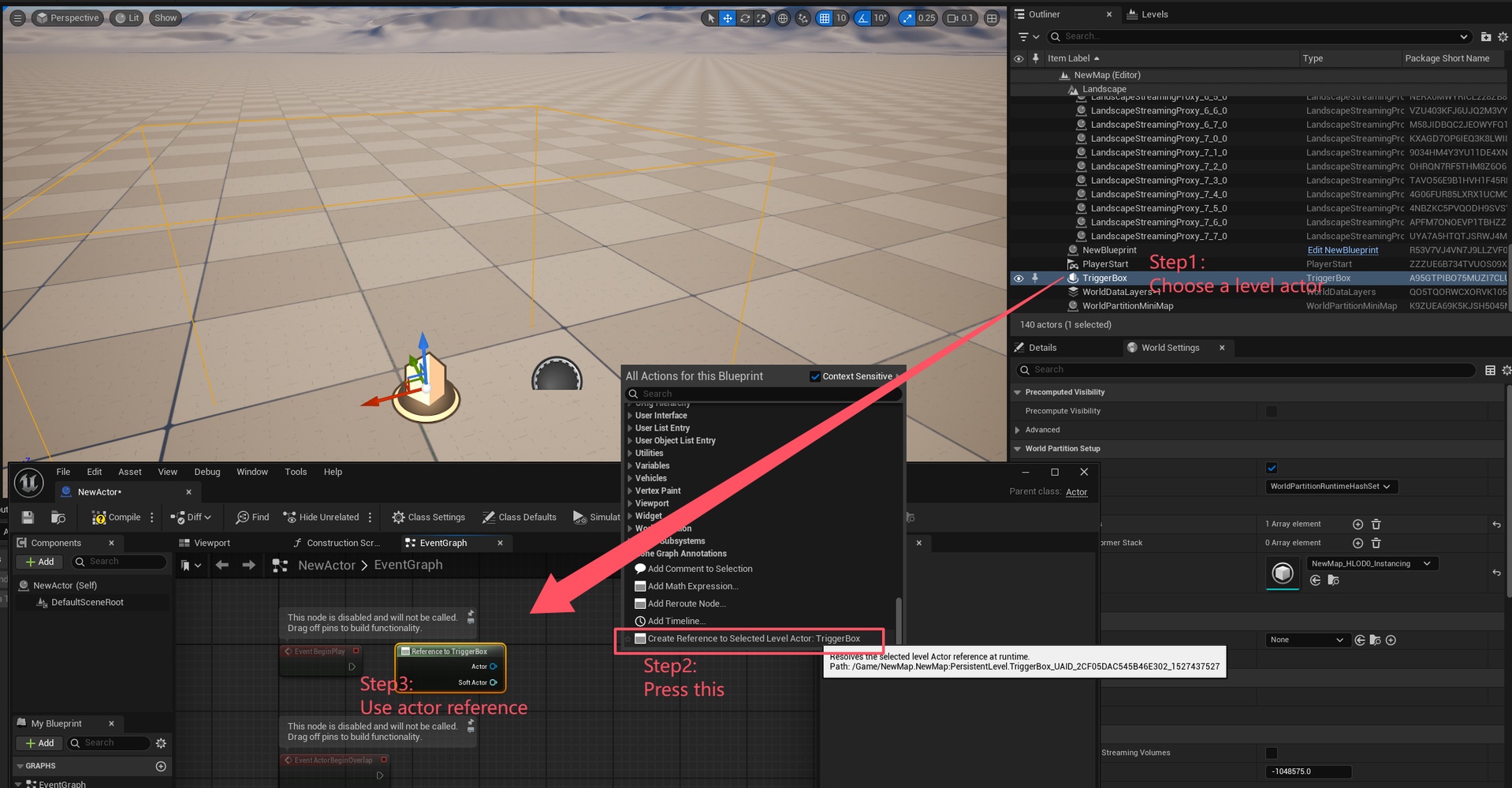Toggle rotation angle snapping icon

[x=863, y=18]
